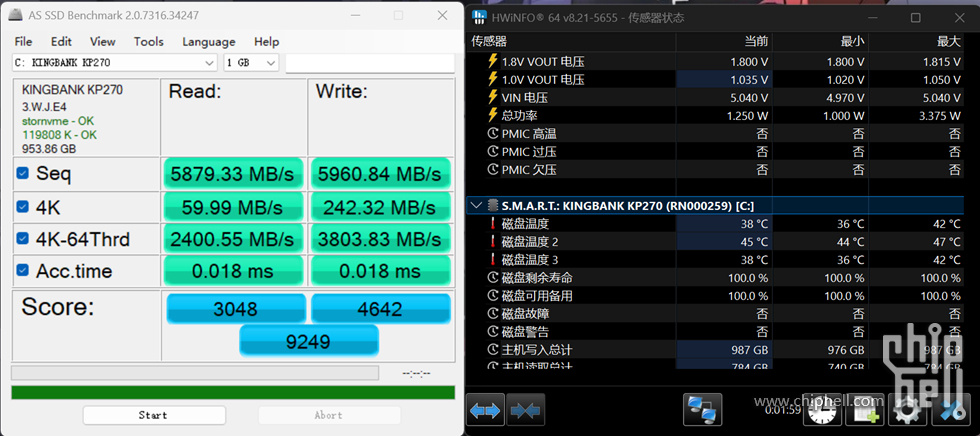
Task: Open the View menu in AS SSD
Action: pyautogui.click(x=102, y=42)
